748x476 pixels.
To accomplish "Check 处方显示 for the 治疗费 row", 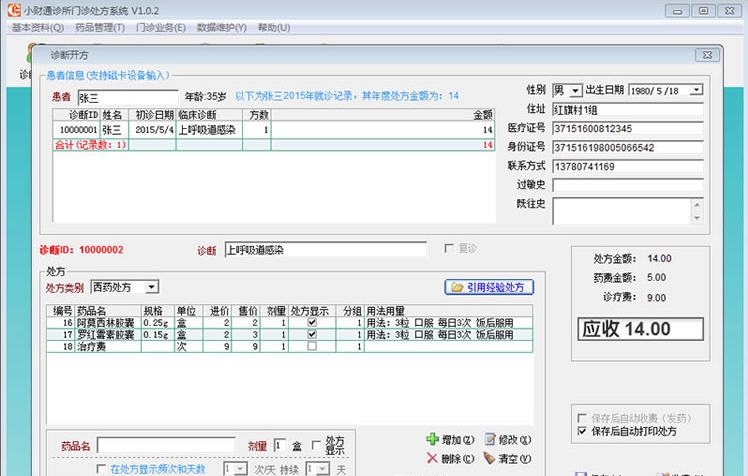I will pos(312,346).
